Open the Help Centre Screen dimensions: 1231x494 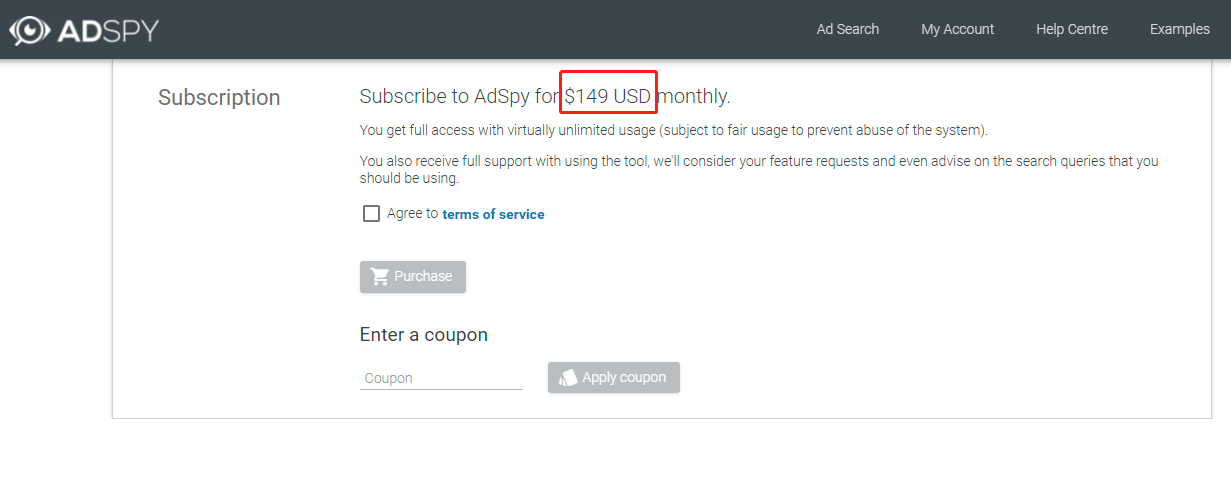point(1071,29)
